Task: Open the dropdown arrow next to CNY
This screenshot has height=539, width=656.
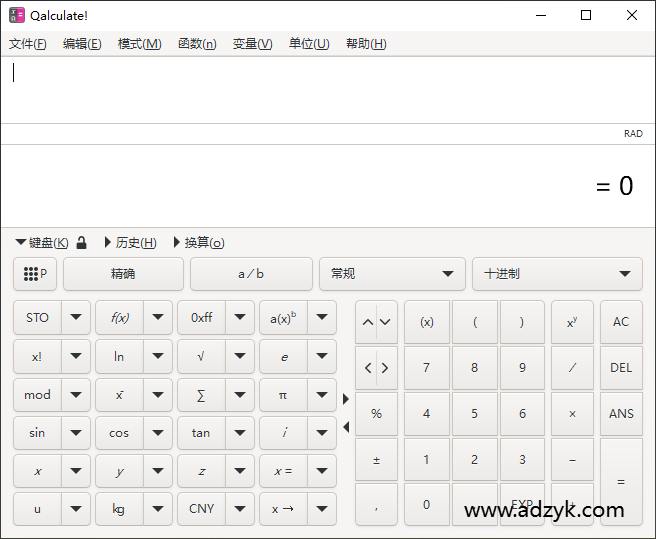Action: [240, 509]
